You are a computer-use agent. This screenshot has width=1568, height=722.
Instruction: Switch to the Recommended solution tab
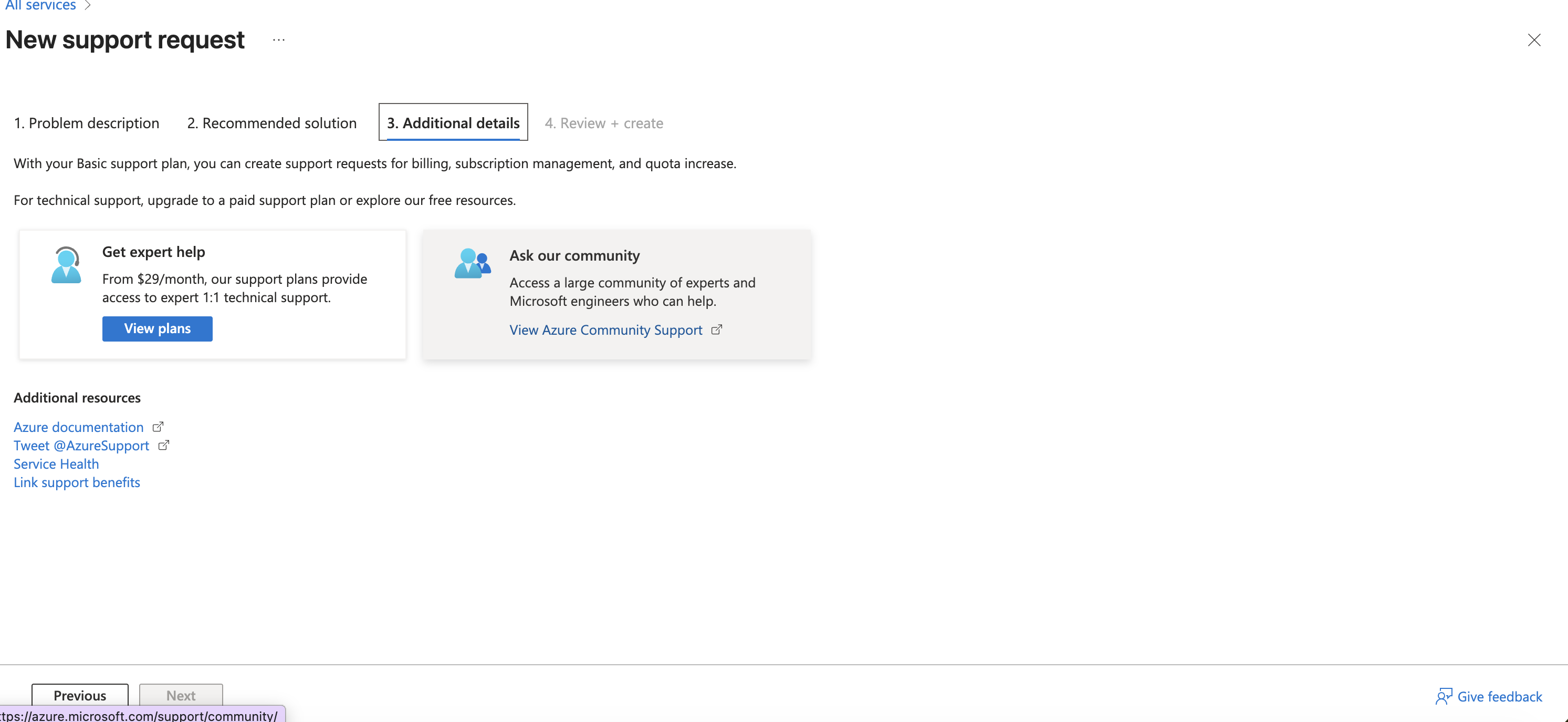coord(271,122)
